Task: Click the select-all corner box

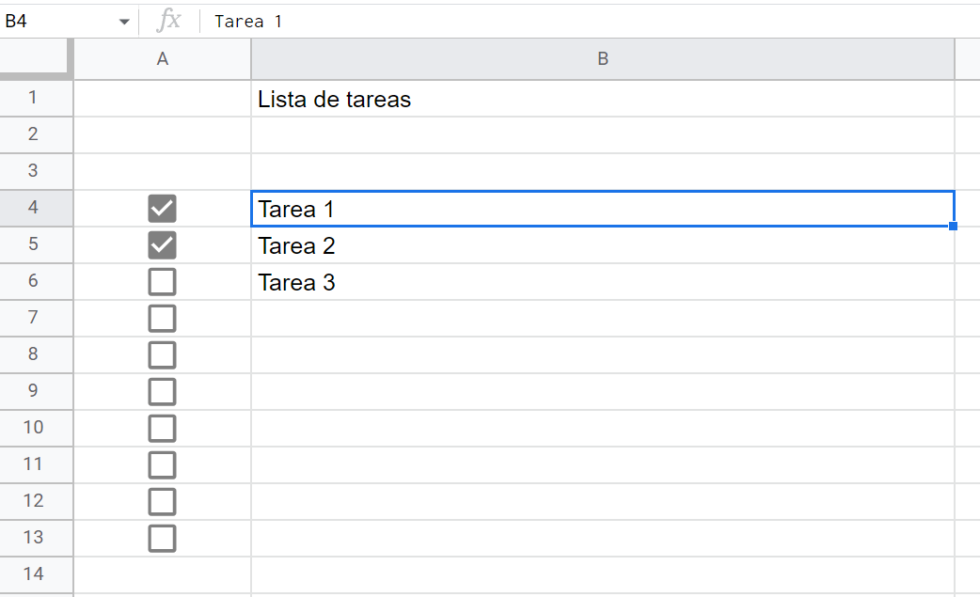Action: click(x=36, y=59)
